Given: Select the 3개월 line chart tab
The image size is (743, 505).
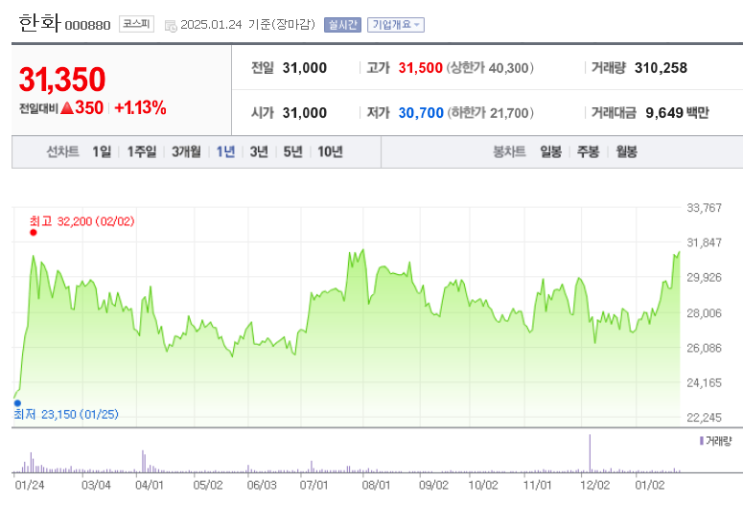Looking at the screenshot, I should coord(186,152).
